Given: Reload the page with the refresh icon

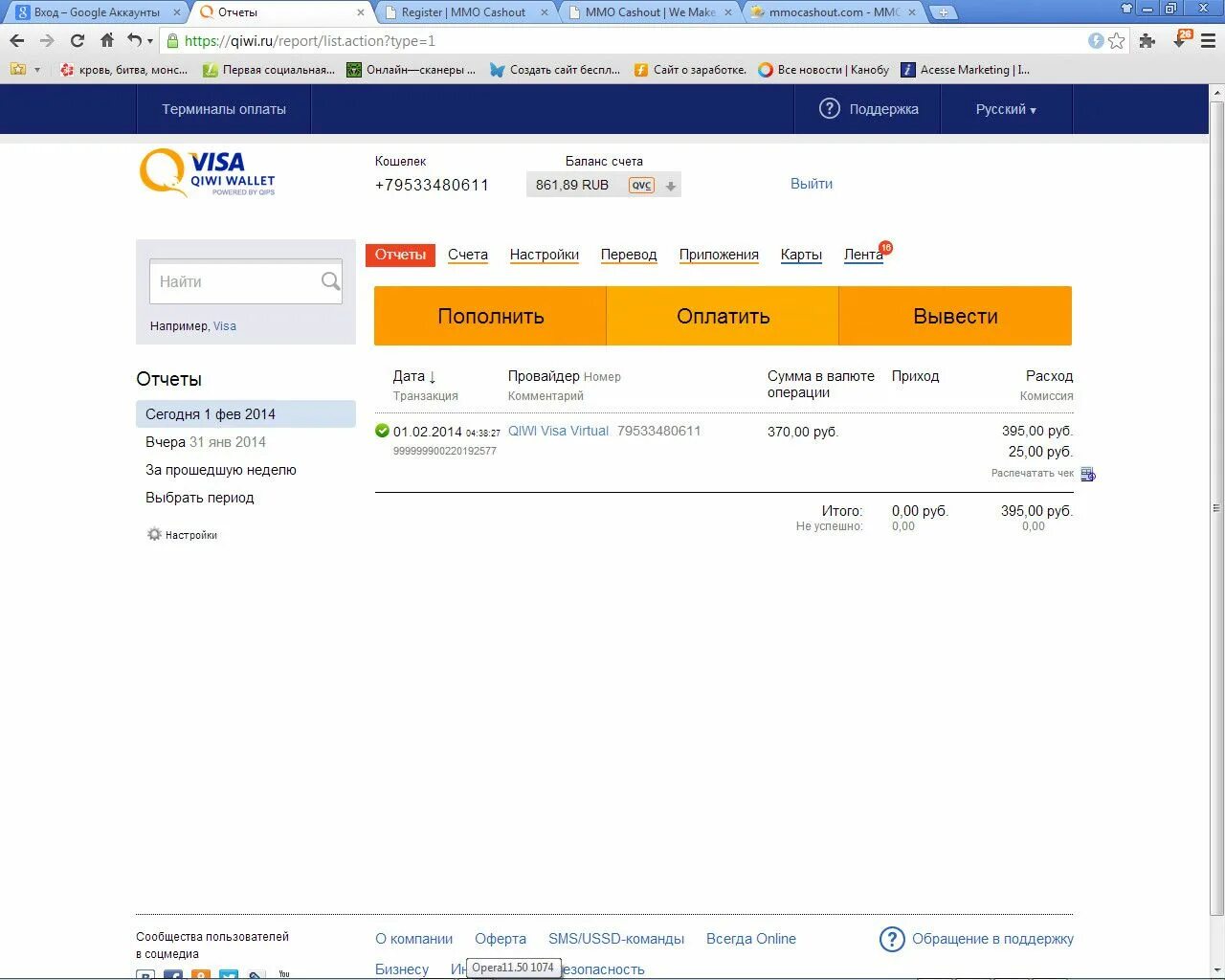Looking at the screenshot, I should [x=78, y=41].
